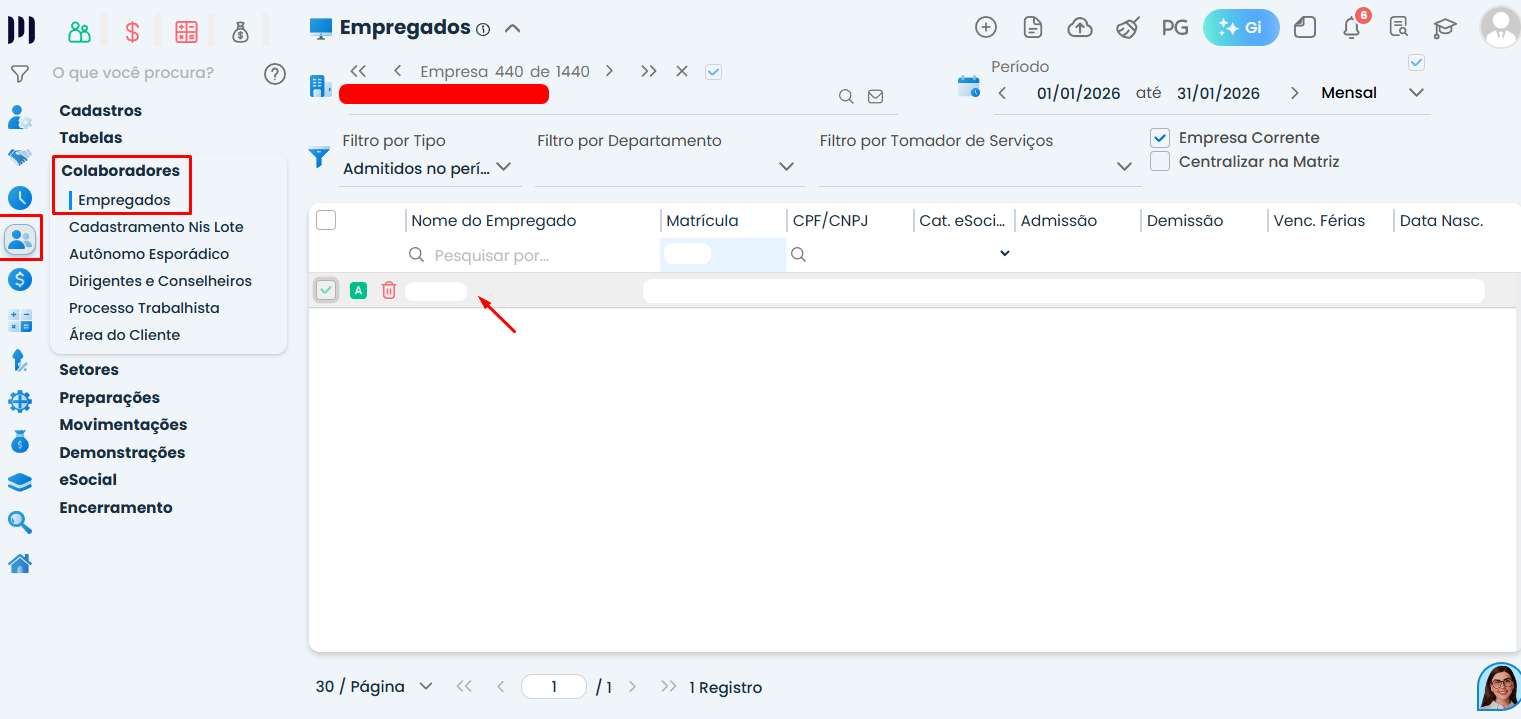Expand the Filtro por Tipo dropdown
This screenshot has height=719, width=1521.
coord(503,167)
